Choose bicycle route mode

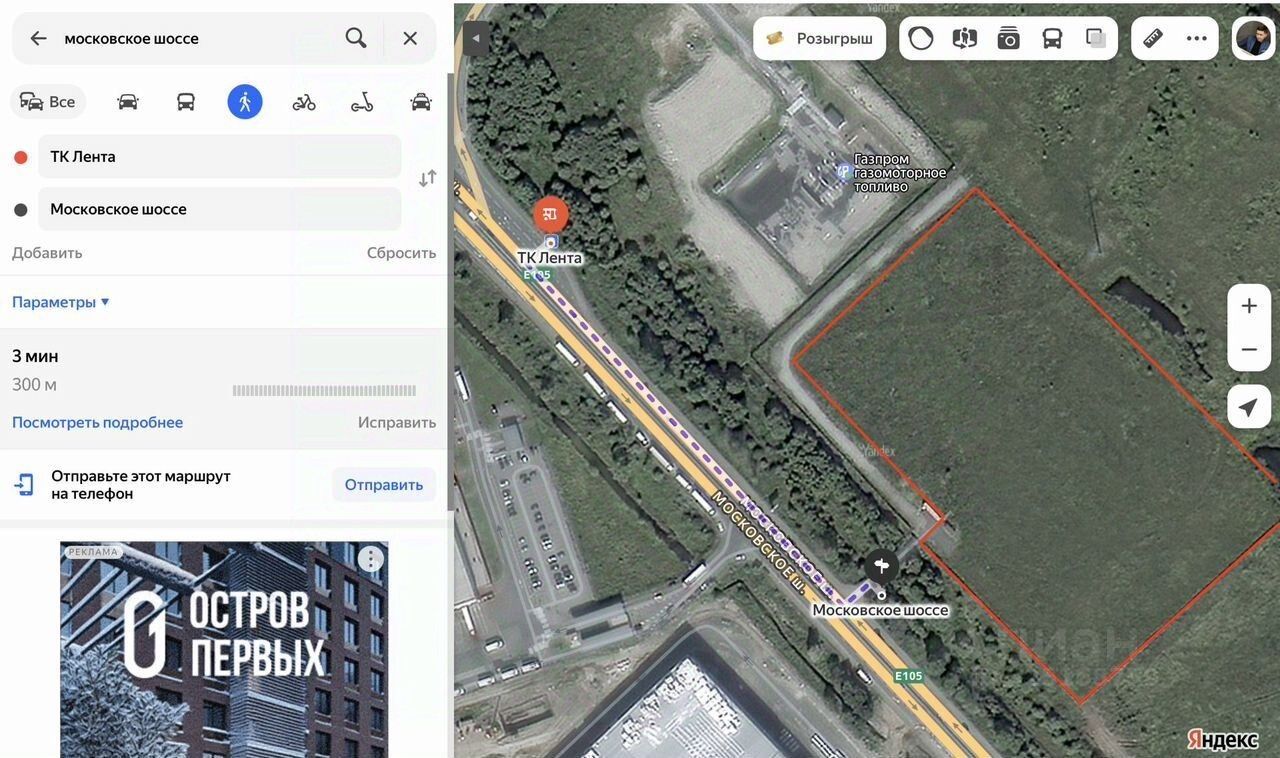[x=304, y=101]
